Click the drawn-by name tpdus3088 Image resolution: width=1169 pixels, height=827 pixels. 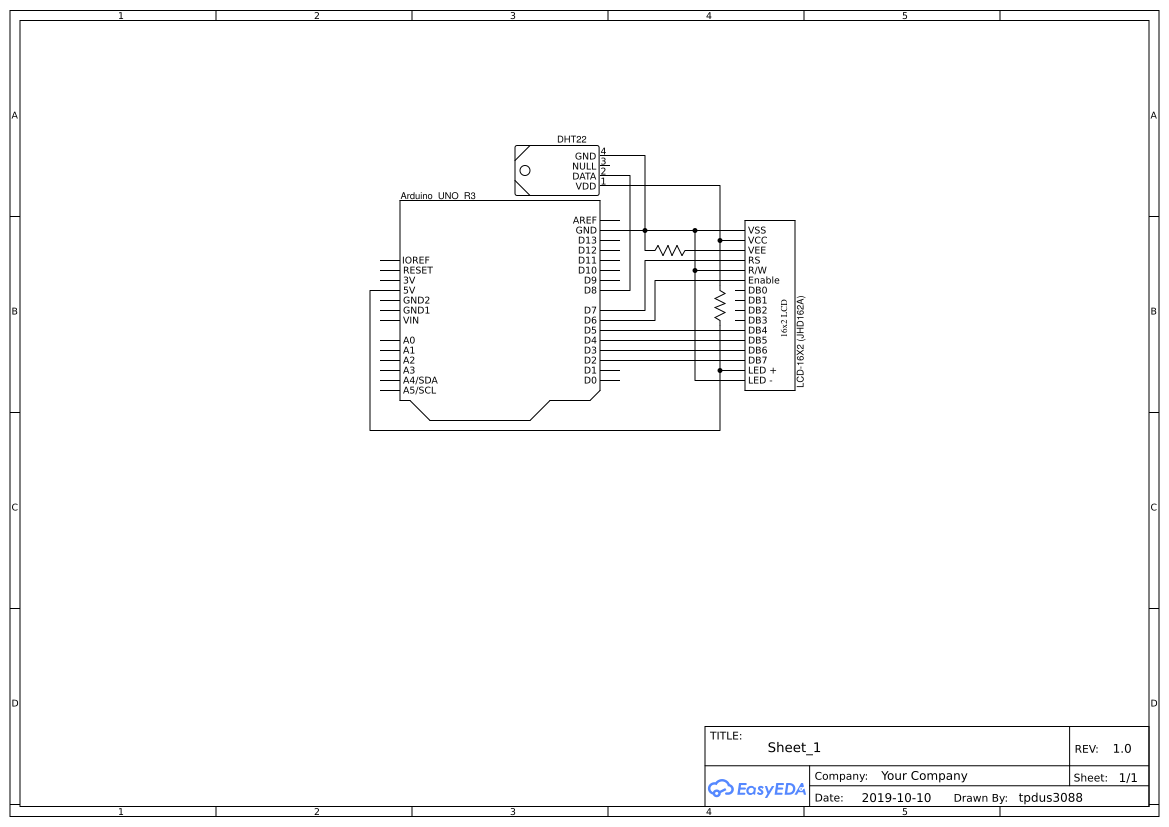1050,798
